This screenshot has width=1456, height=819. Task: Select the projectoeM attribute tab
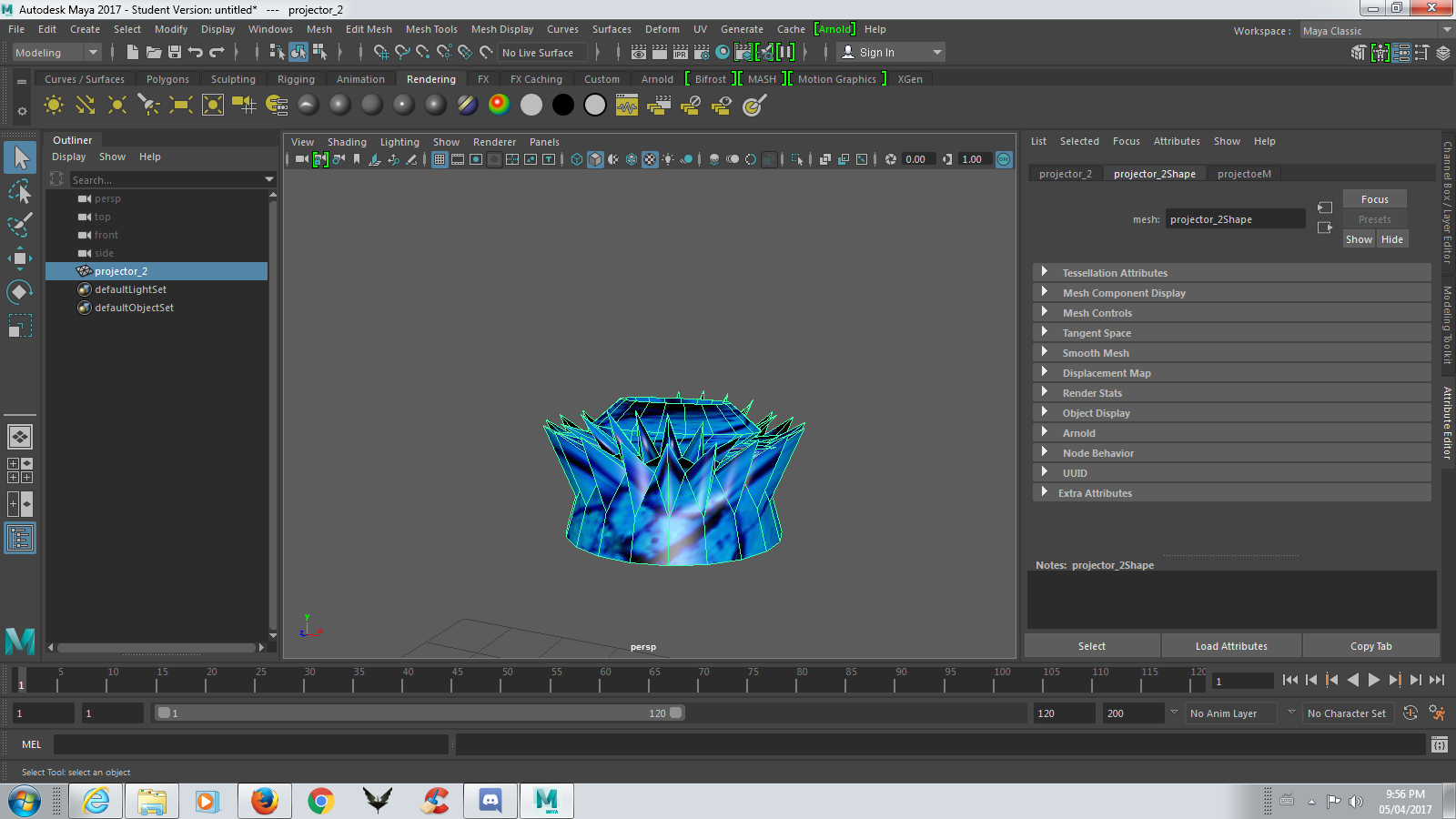click(1244, 174)
